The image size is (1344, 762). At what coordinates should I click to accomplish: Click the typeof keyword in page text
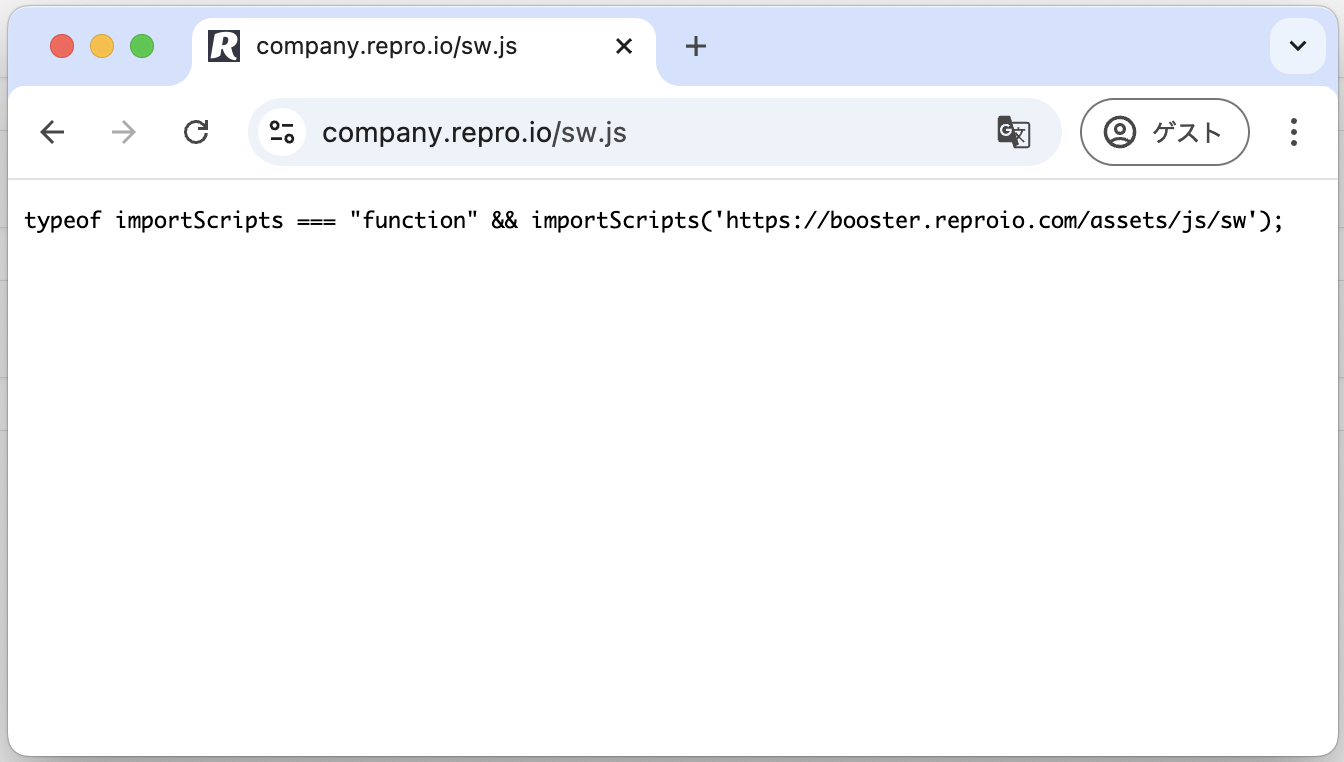(63, 220)
